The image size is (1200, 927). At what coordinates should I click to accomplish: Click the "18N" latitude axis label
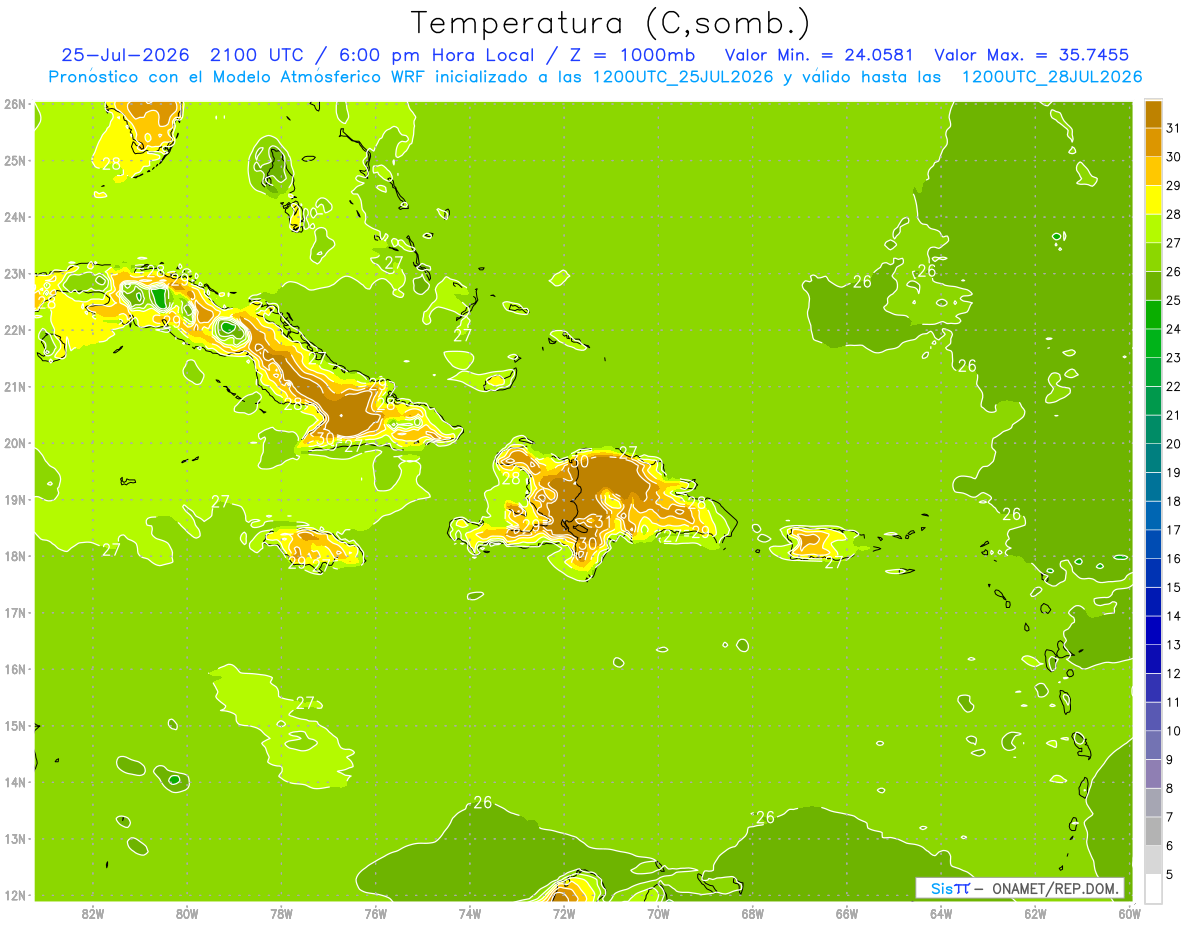(15, 556)
